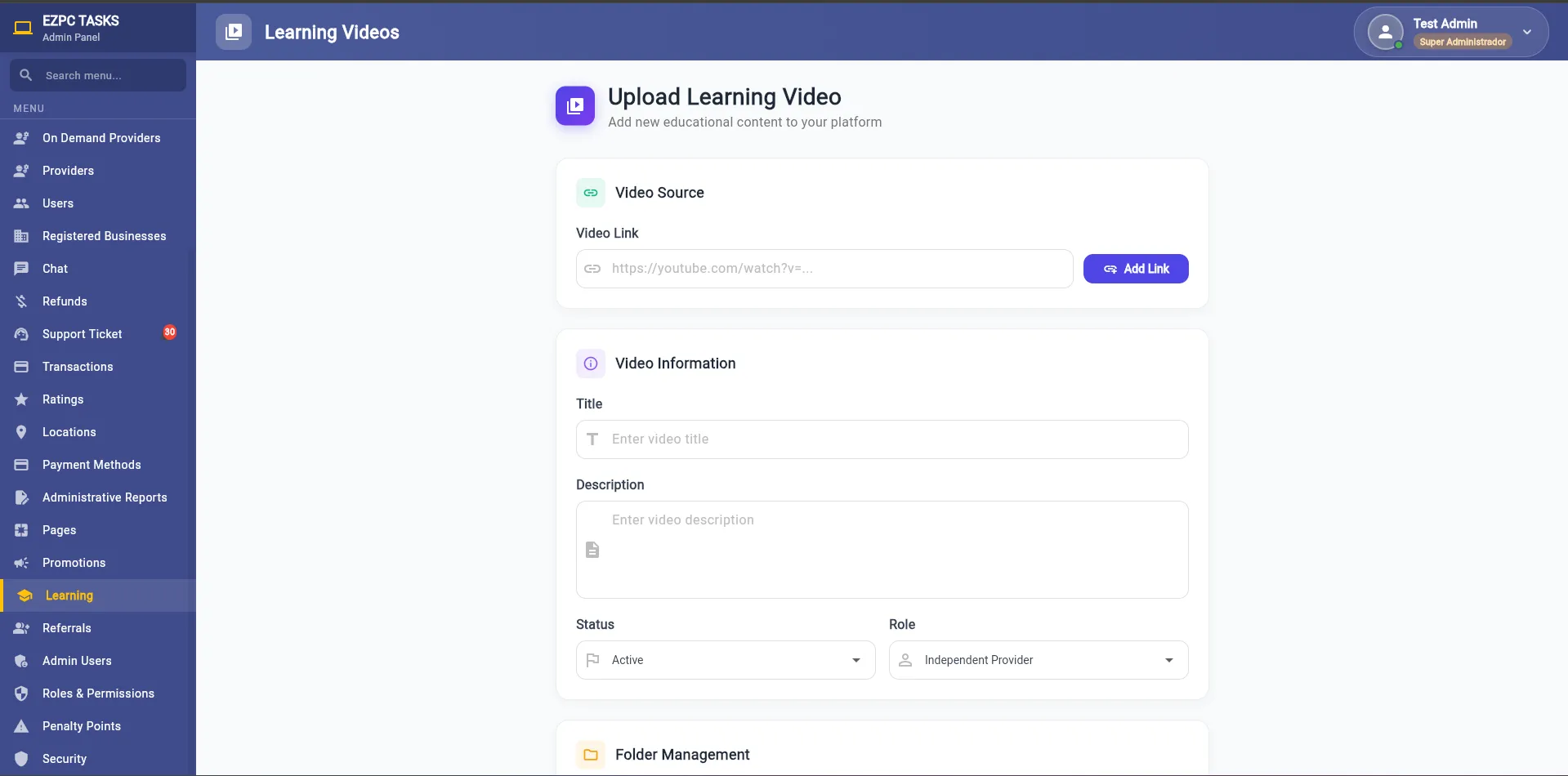
Task: Go to Users in the sidebar
Action: [x=98, y=203]
